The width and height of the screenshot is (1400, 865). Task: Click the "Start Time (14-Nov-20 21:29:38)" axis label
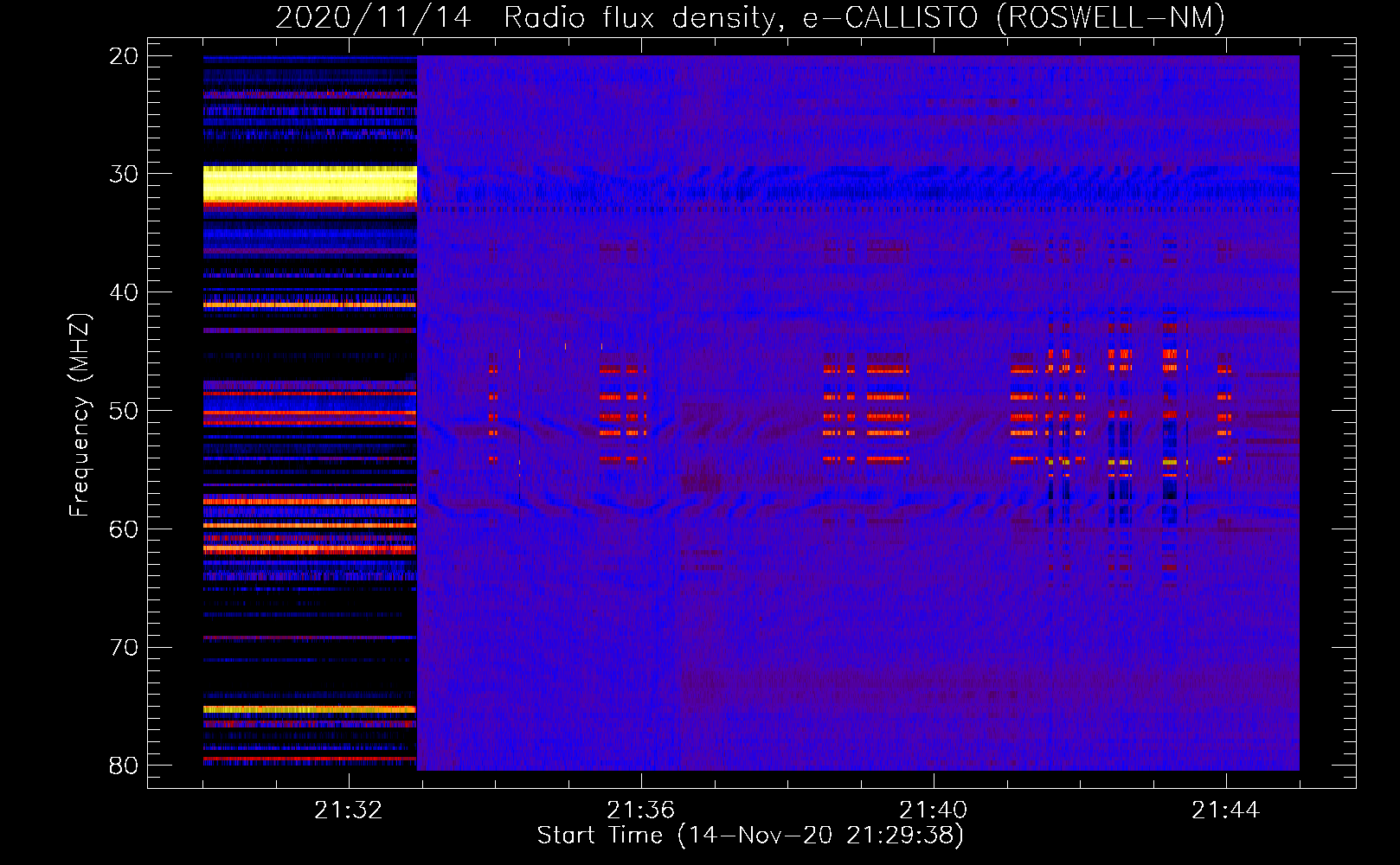pyautogui.click(x=750, y=836)
